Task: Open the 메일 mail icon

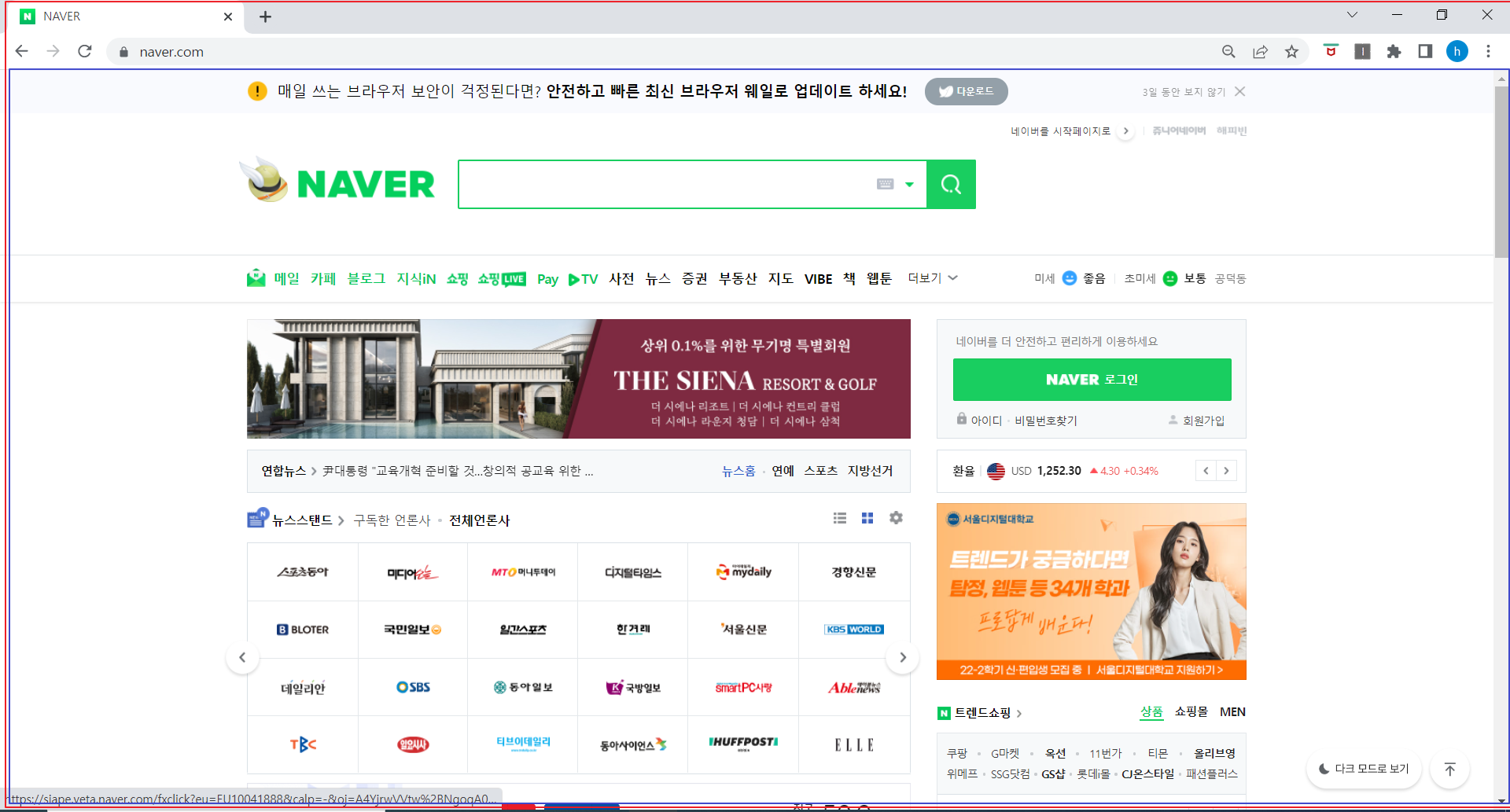Action: click(256, 278)
